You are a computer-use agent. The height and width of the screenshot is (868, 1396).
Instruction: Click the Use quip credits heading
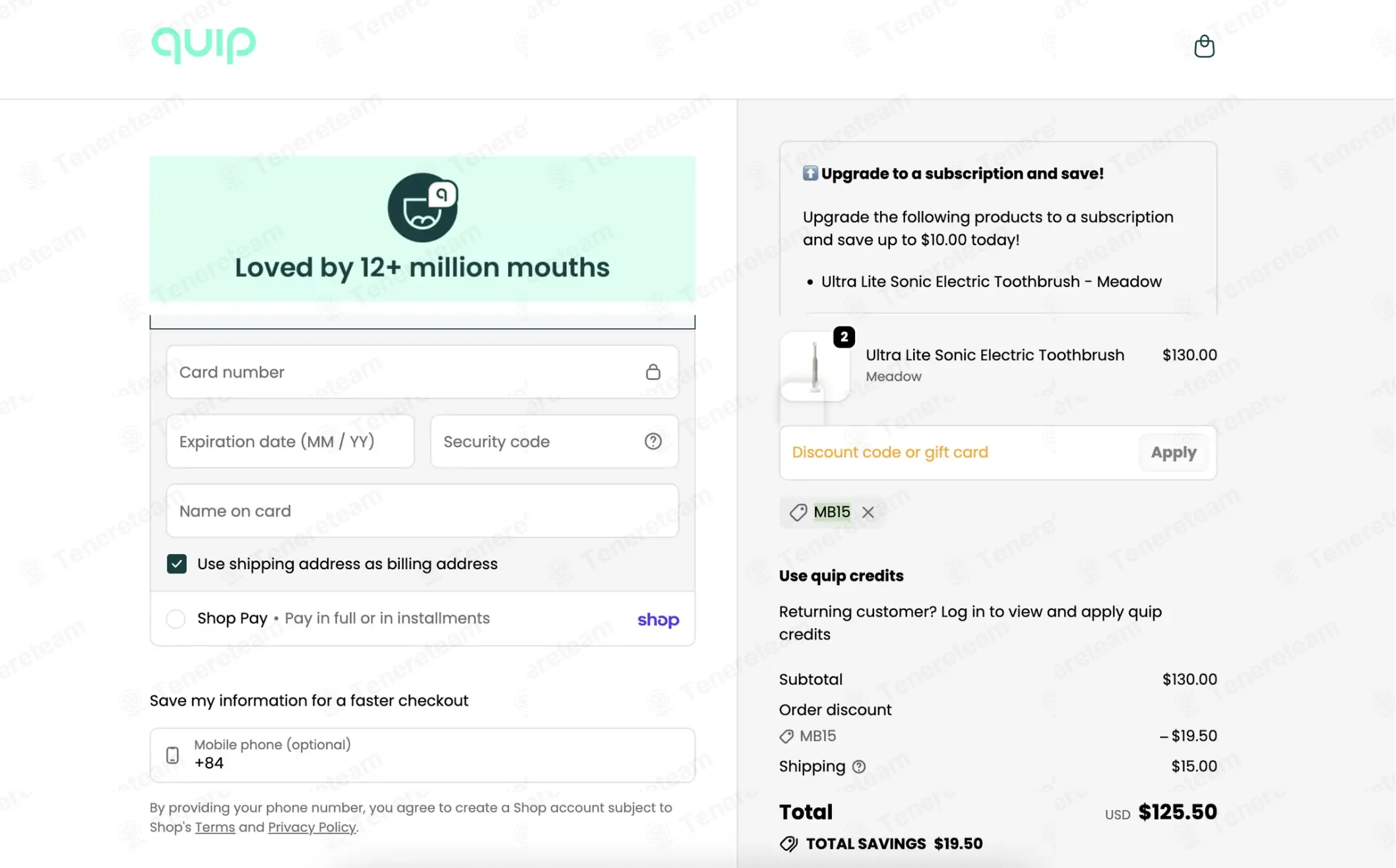point(841,576)
